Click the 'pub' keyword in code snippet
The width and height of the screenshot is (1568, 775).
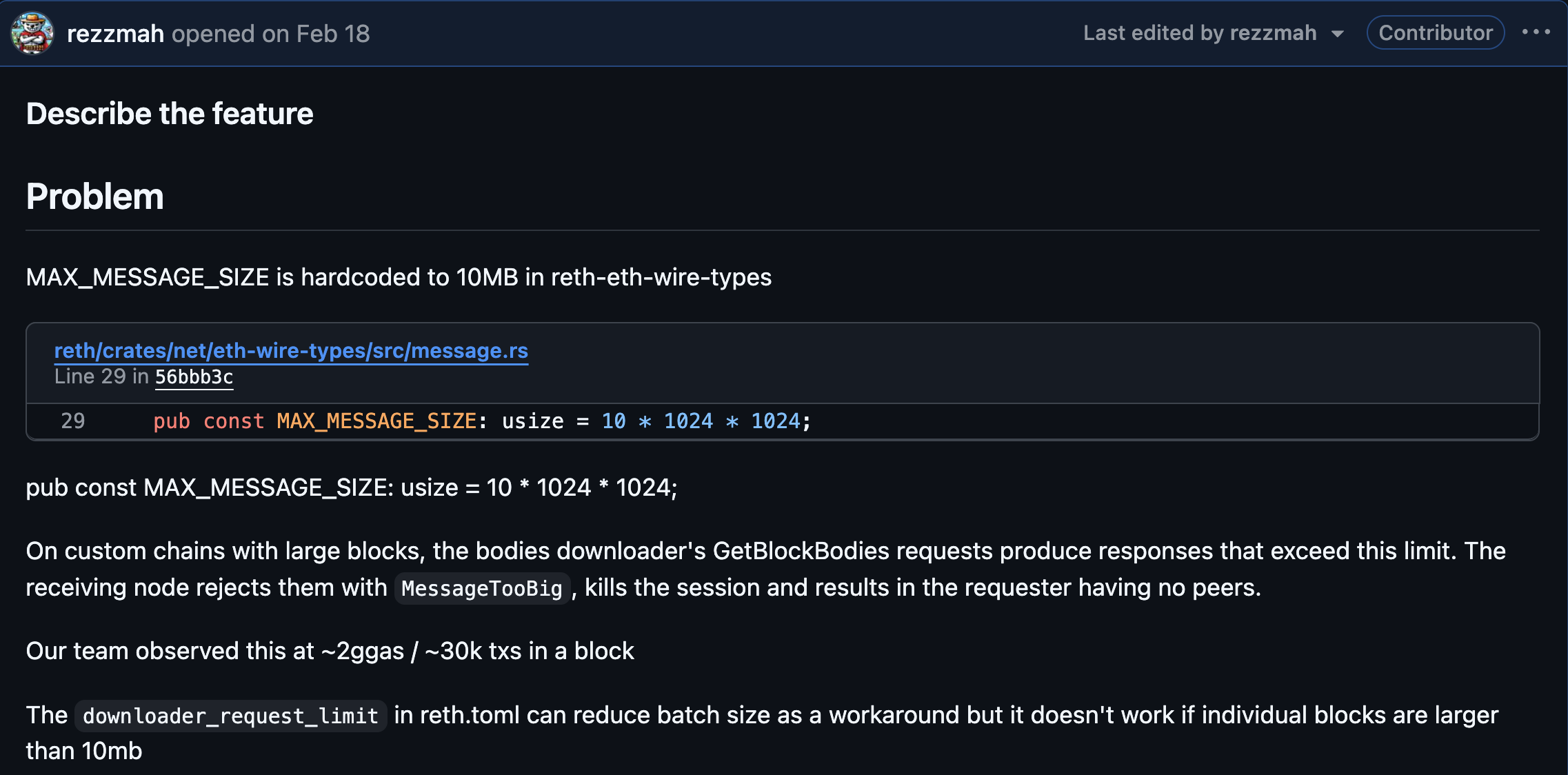(x=171, y=421)
